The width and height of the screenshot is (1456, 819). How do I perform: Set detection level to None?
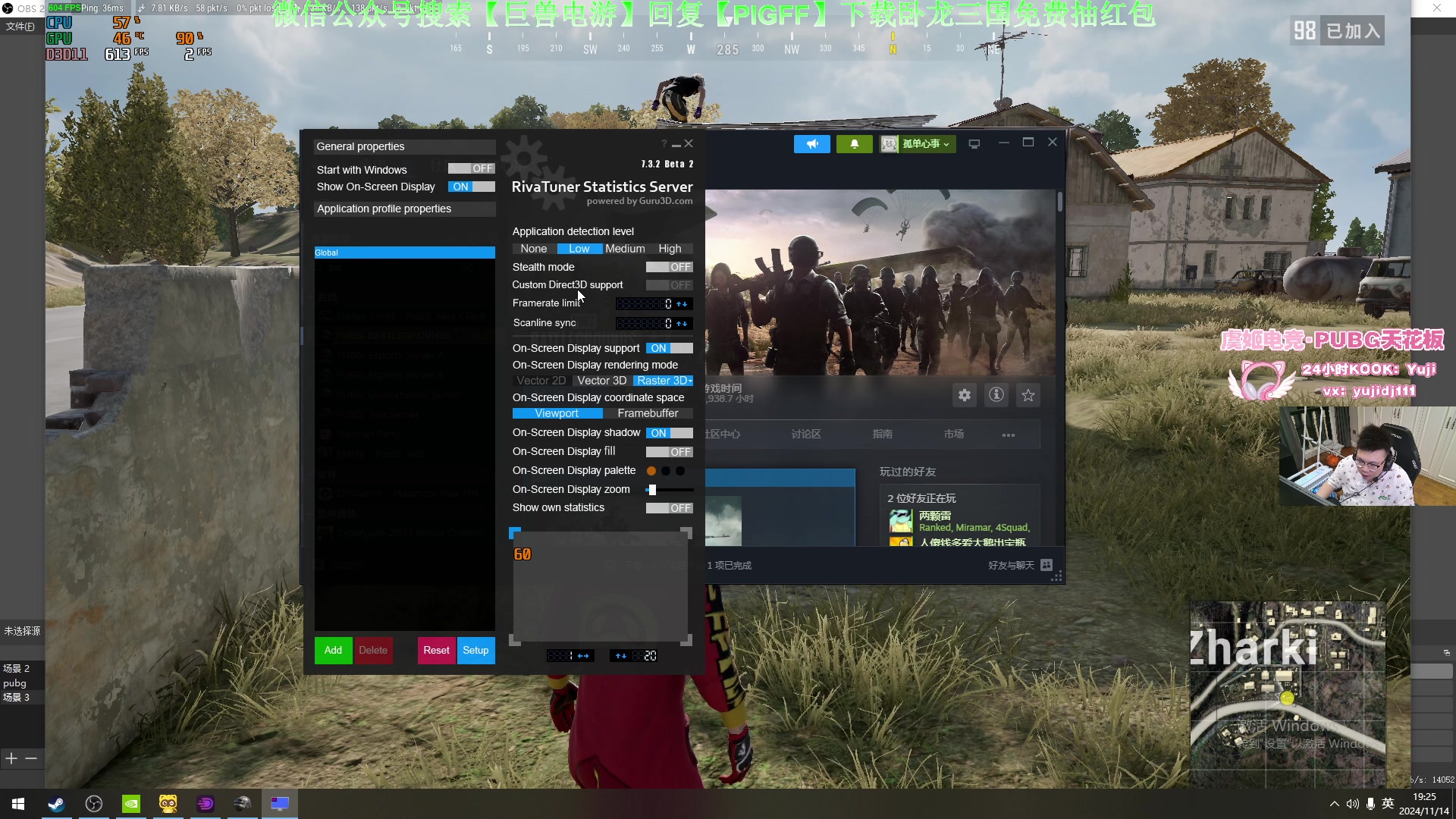click(x=534, y=249)
